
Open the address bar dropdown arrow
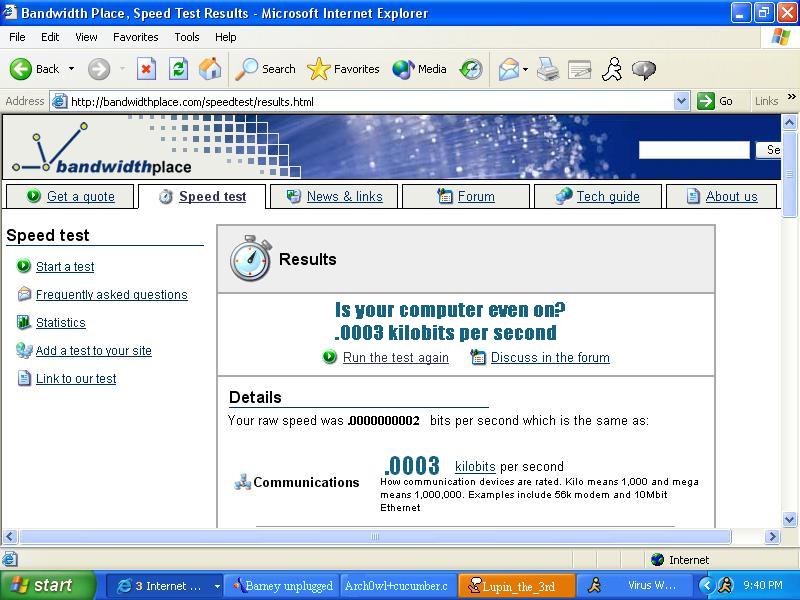pyautogui.click(x=681, y=101)
